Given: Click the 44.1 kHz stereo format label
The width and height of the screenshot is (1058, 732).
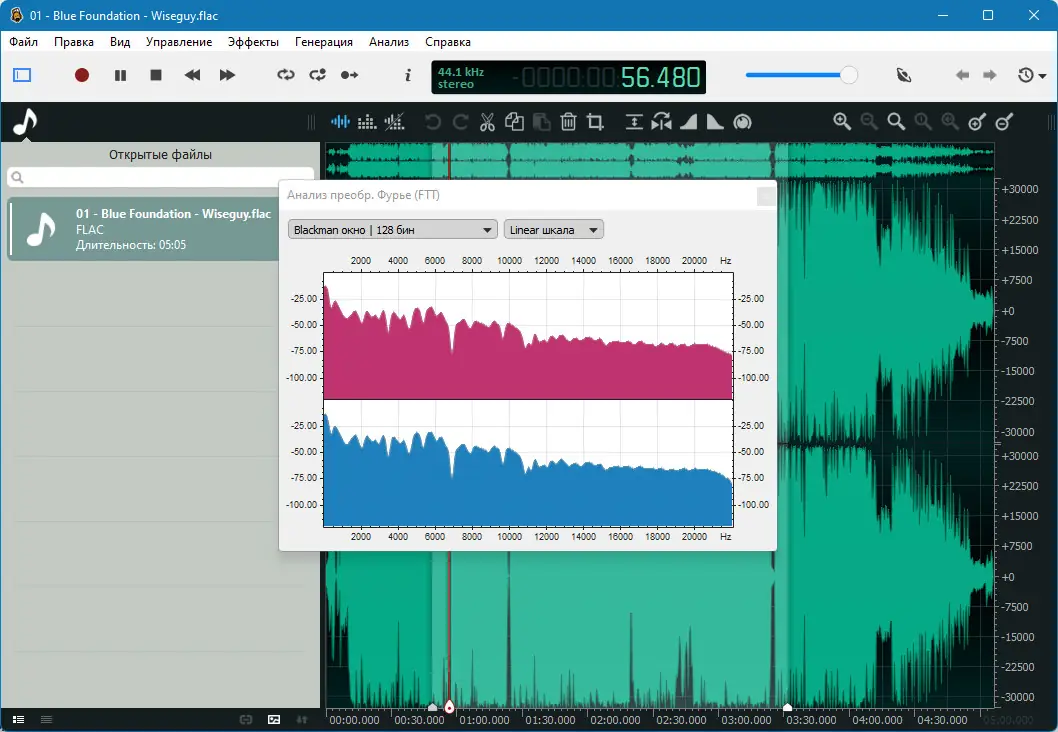Looking at the screenshot, I should (x=461, y=78).
